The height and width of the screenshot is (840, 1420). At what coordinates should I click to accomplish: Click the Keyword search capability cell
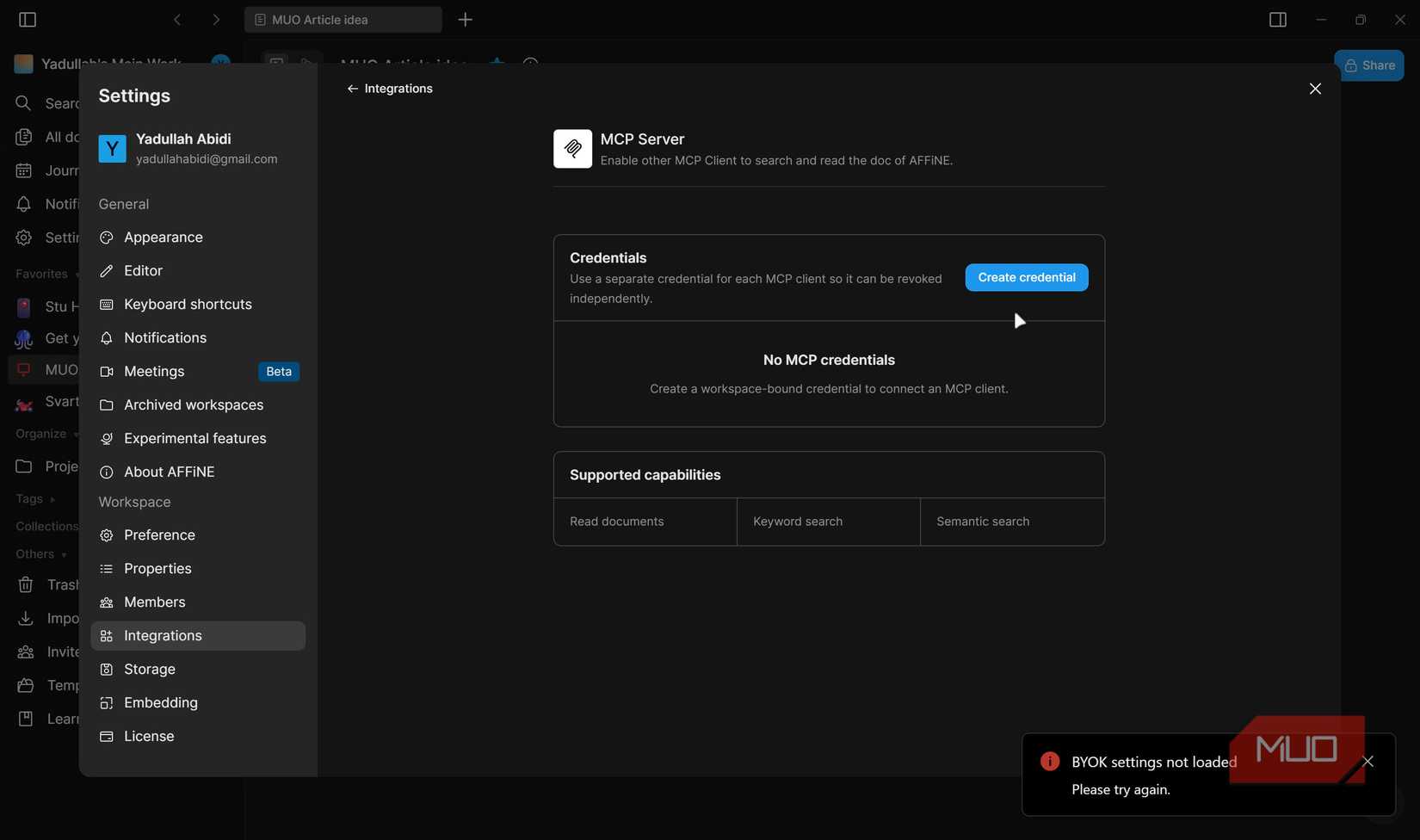[x=829, y=522]
